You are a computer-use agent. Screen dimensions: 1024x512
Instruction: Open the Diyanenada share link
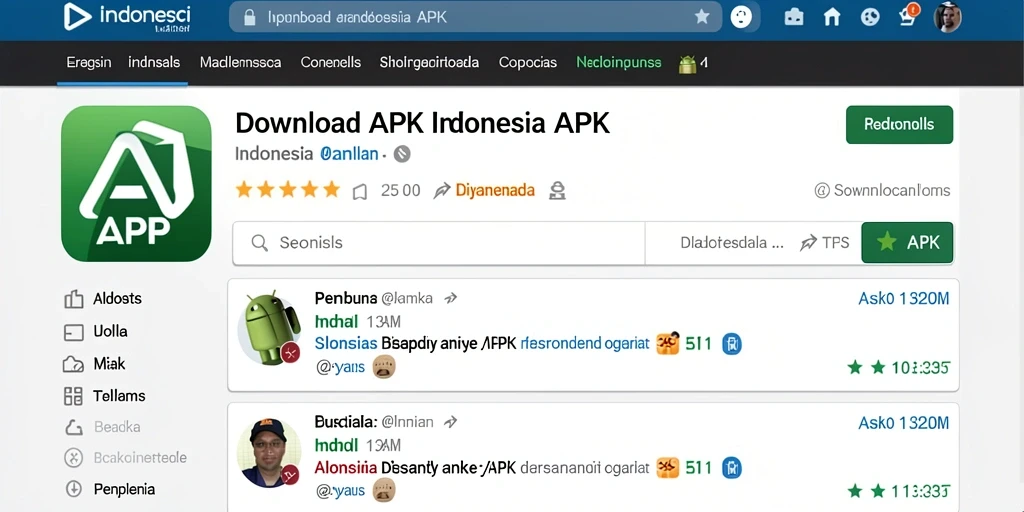(x=494, y=191)
